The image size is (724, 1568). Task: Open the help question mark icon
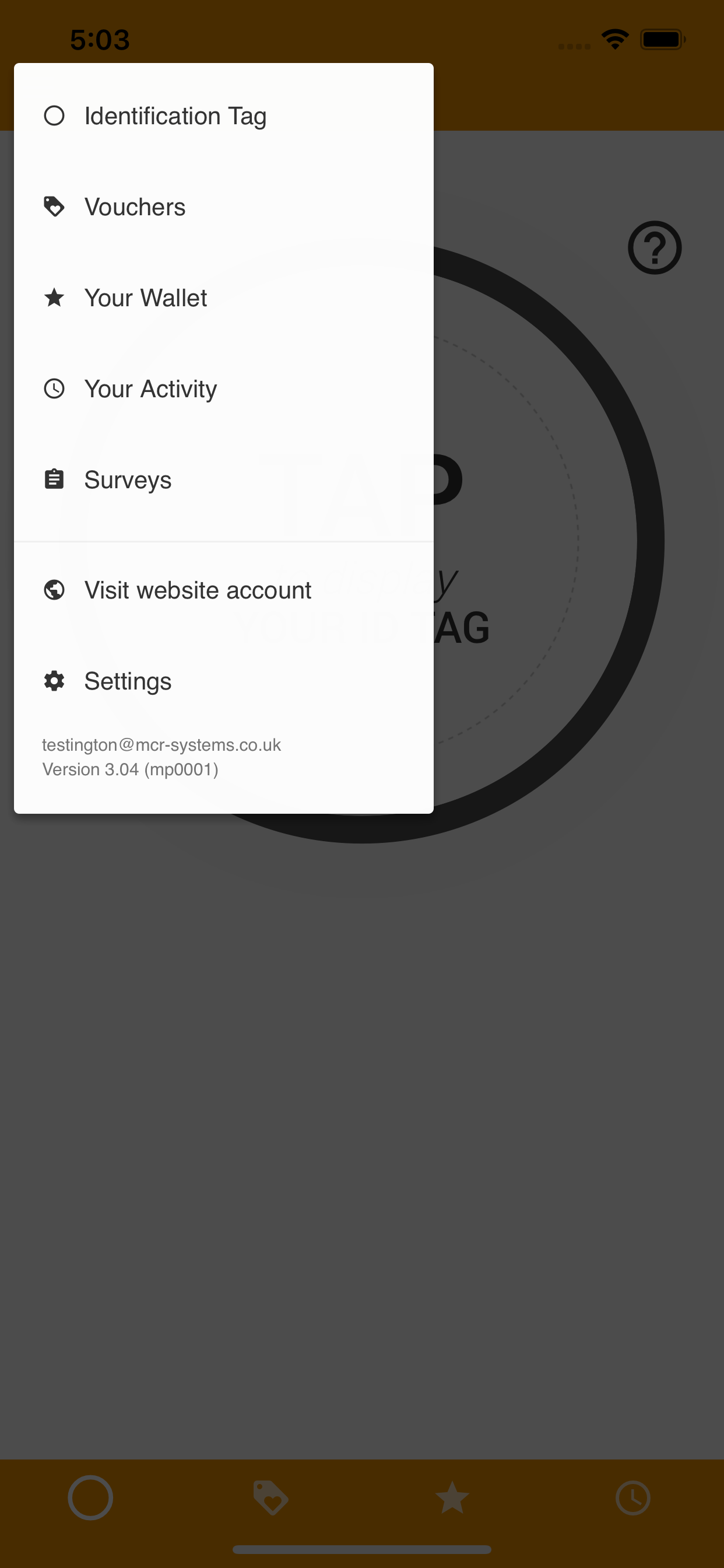[x=655, y=248]
